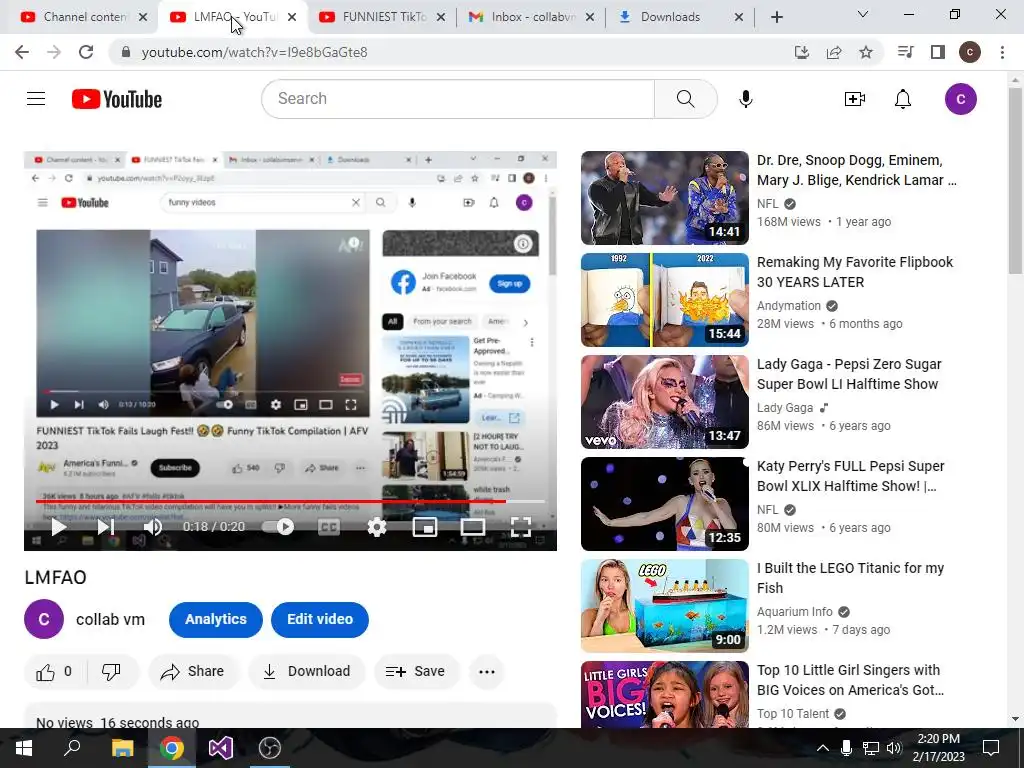Bookmark this page with star icon
Viewport: 1024px width, 768px height.
[865, 52]
